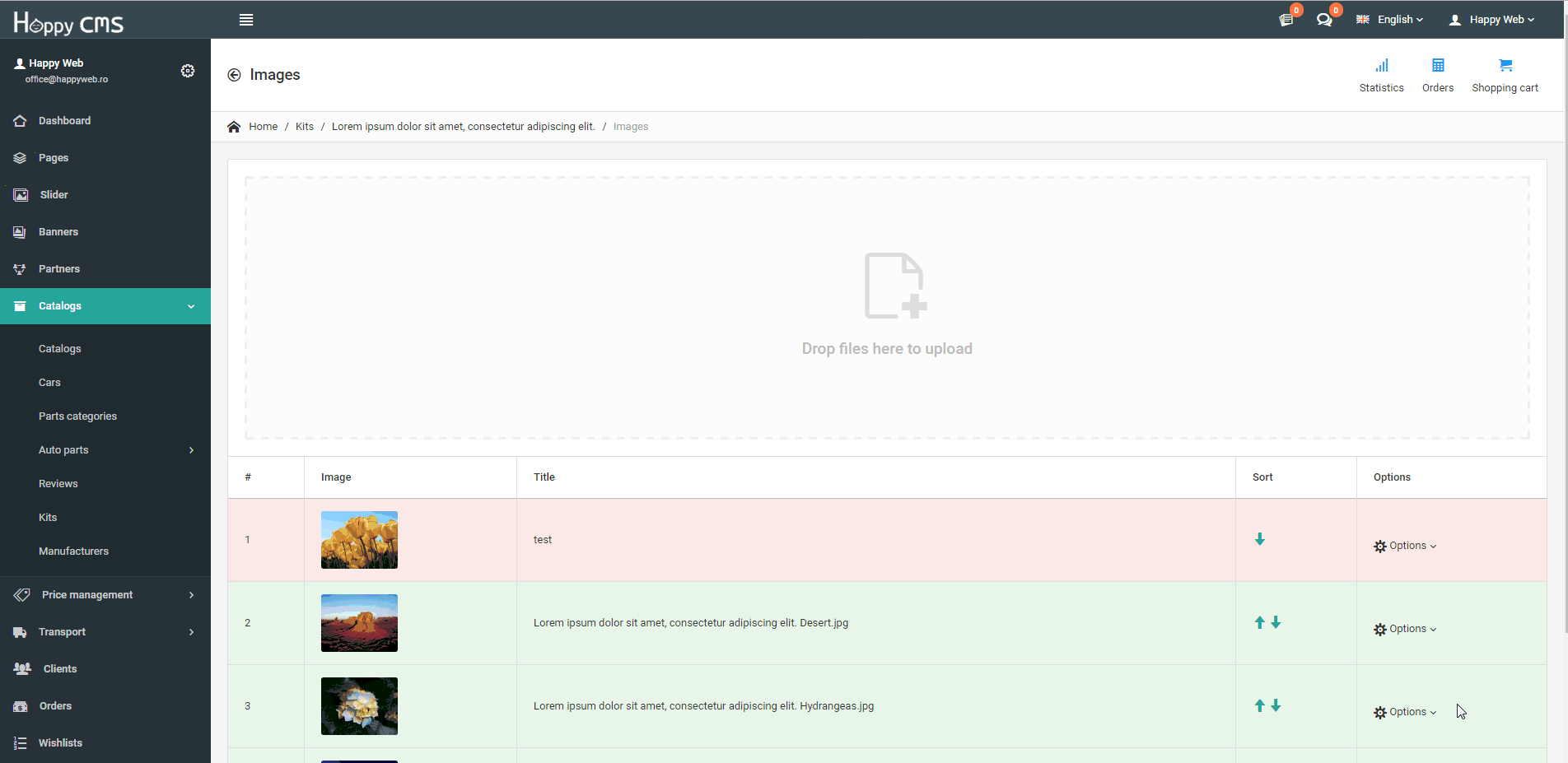
Task: Click the file upload icon in the drop zone
Action: (895, 285)
